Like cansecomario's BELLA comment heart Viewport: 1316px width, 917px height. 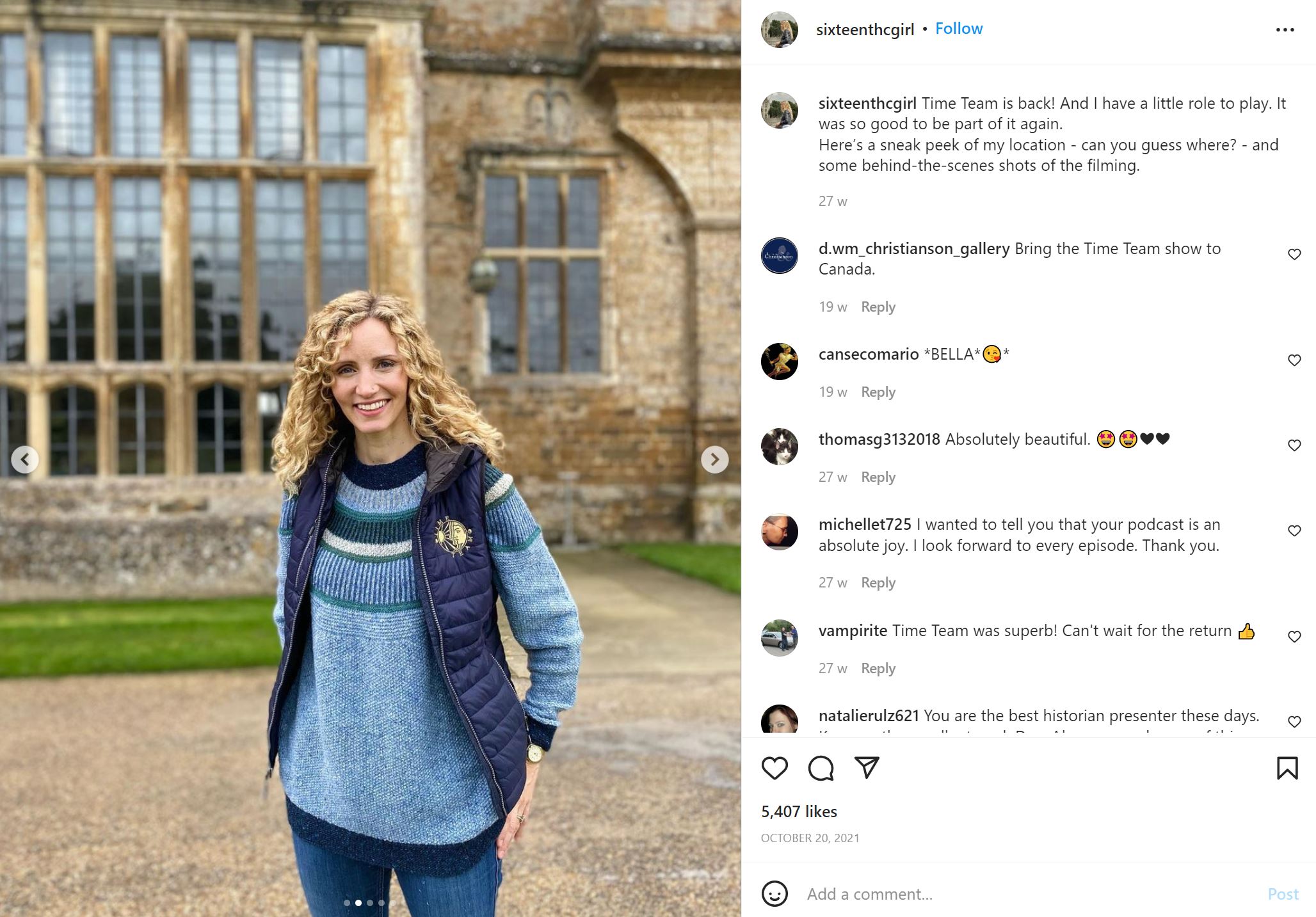tap(1294, 360)
